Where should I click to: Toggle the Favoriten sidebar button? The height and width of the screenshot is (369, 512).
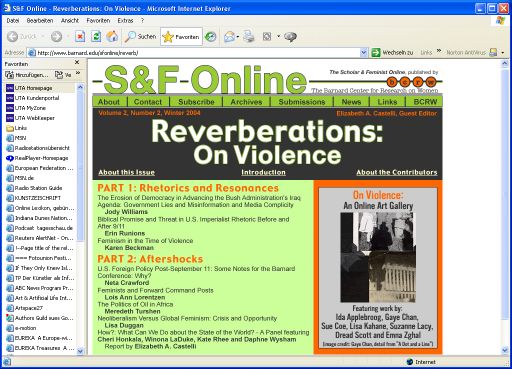point(181,37)
